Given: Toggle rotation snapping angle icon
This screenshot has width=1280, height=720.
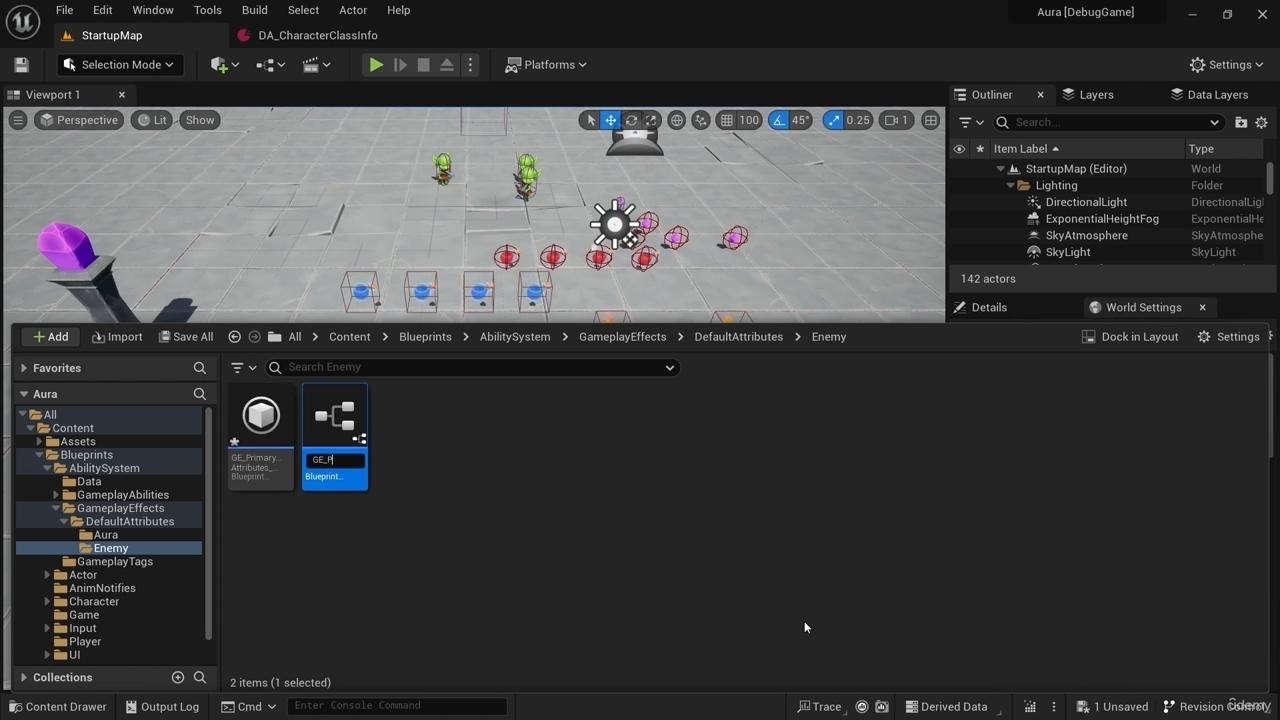Looking at the screenshot, I should [x=778, y=120].
